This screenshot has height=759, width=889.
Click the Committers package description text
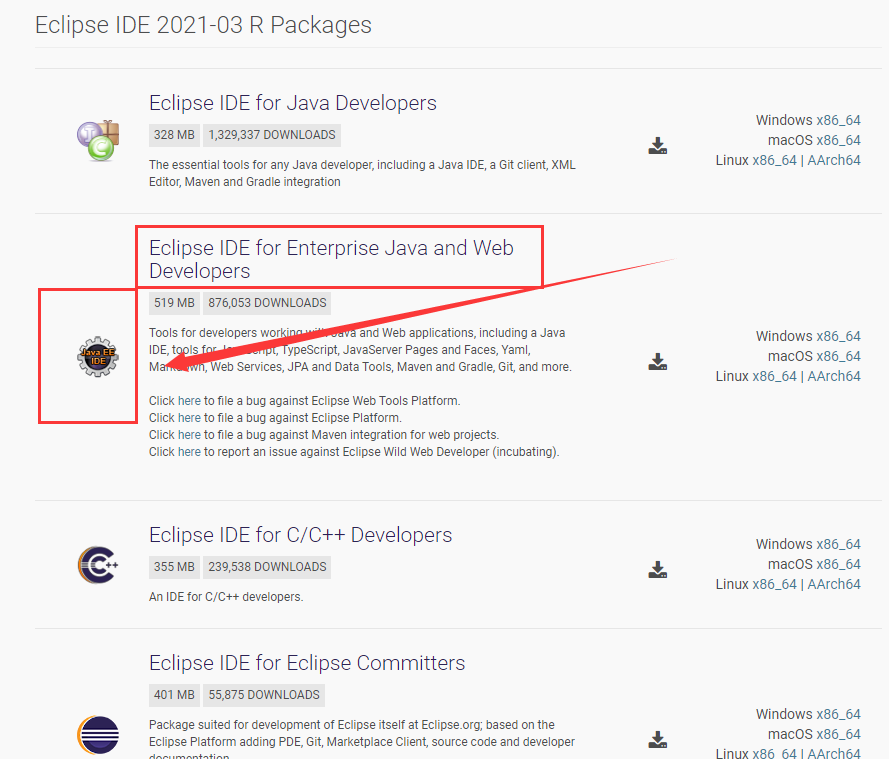362,739
